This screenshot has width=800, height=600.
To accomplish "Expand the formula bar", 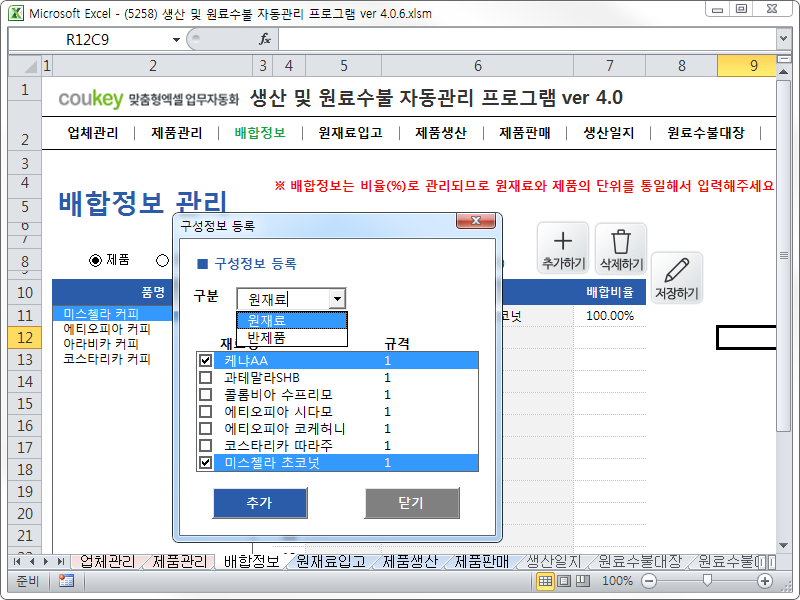I will 783,39.
